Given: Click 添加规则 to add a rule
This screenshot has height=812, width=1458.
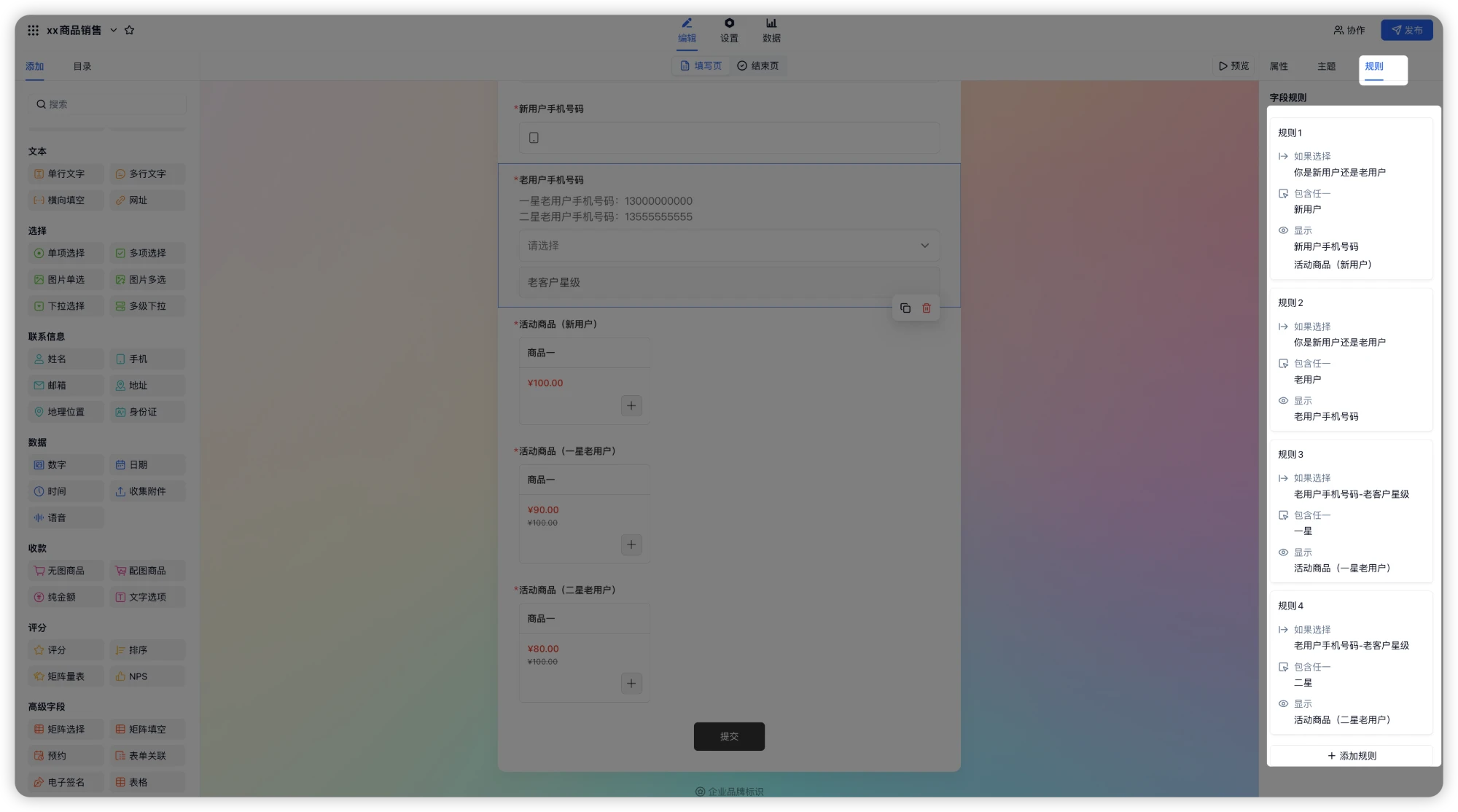Looking at the screenshot, I should [1352, 756].
